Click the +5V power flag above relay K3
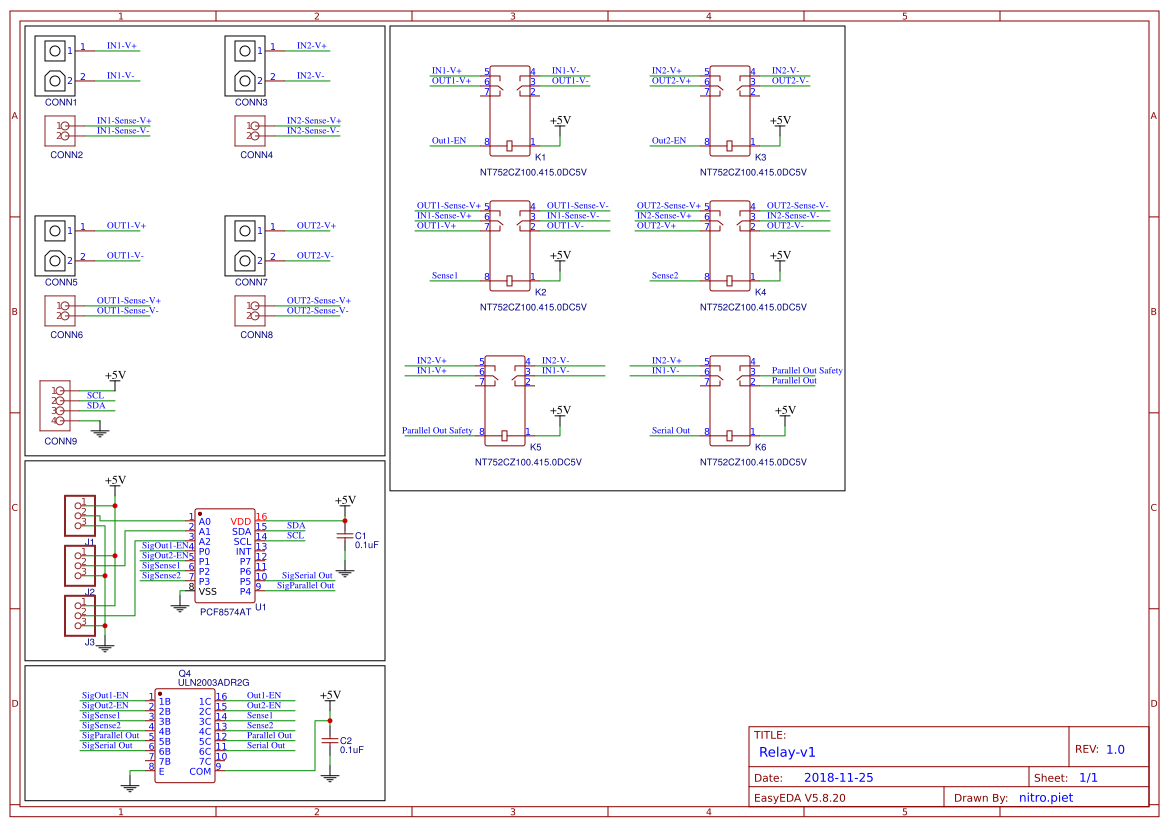This screenshot has height=827, width=1169. (778, 120)
